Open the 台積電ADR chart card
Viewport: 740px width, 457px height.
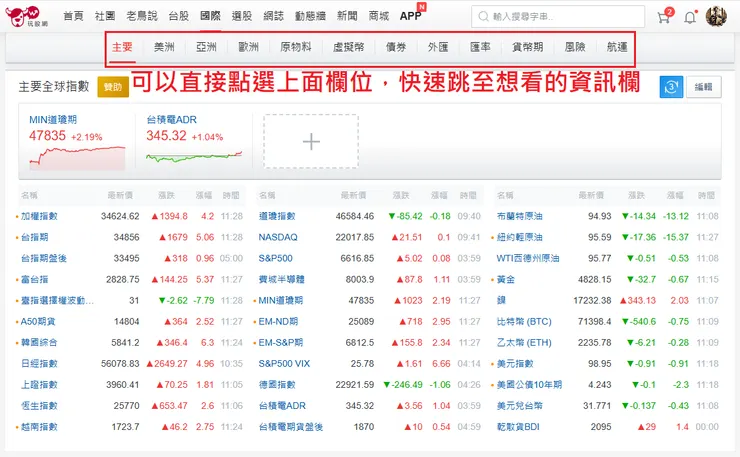click(194, 140)
